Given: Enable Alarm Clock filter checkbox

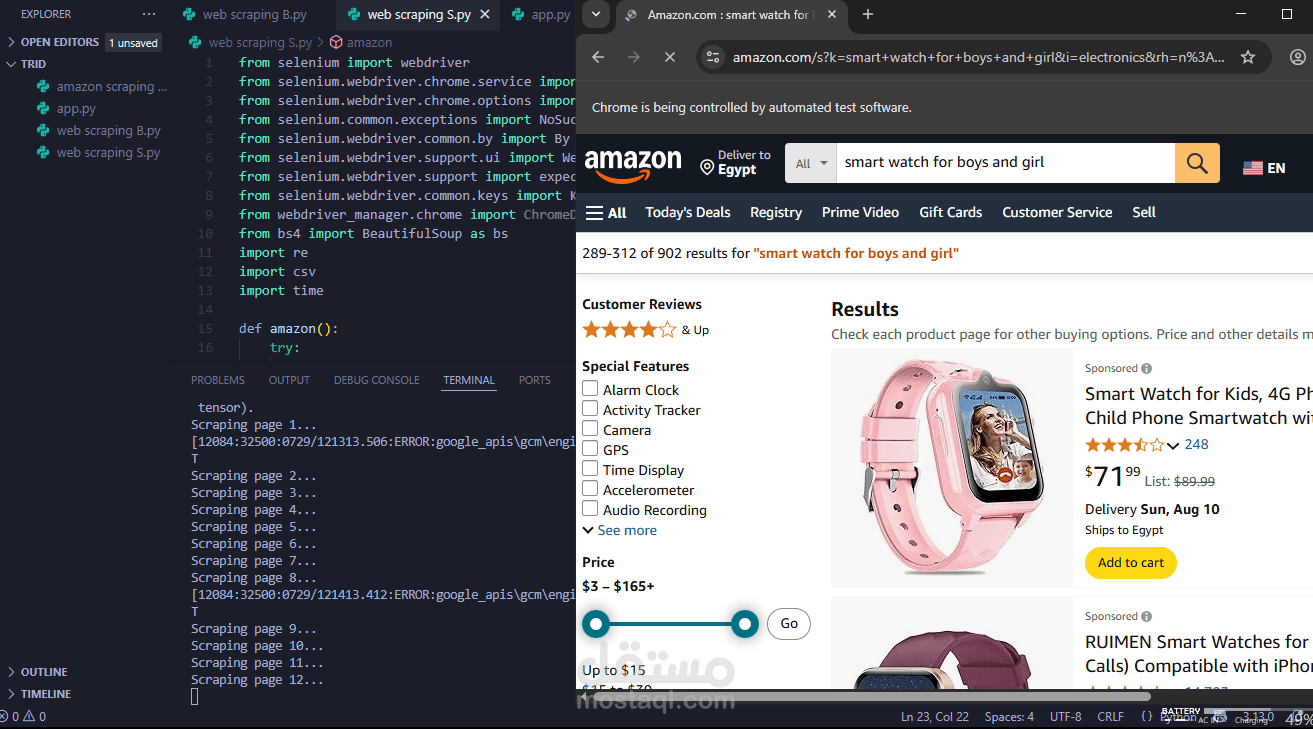Looking at the screenshot, I should (x=590, y=389).
